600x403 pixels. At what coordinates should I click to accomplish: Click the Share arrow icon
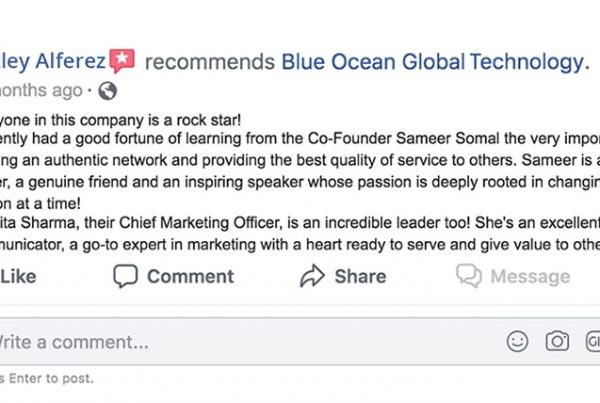point(313,276)
